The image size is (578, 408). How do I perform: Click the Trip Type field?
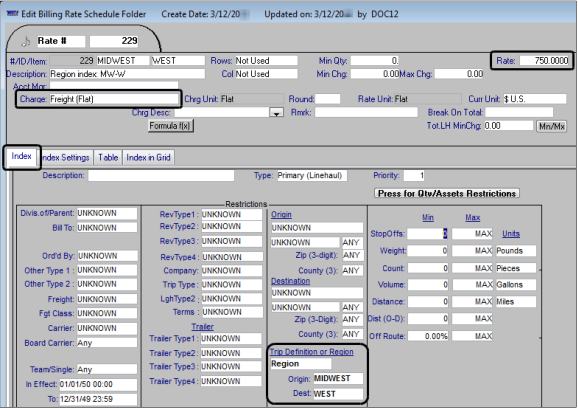pyautogui.click(x=232, y=285)
